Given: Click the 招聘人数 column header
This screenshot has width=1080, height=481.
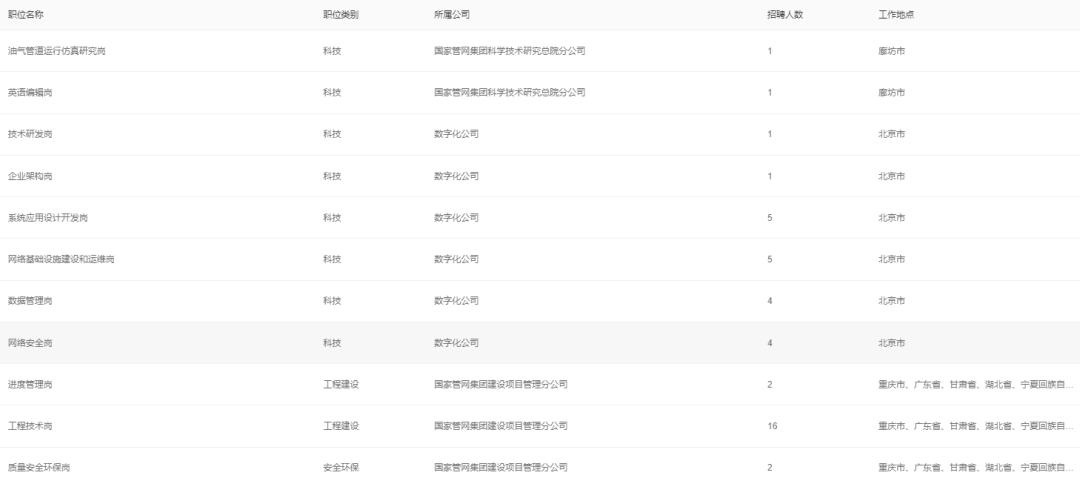Looking at the screenshot, I should coord(785,14).
